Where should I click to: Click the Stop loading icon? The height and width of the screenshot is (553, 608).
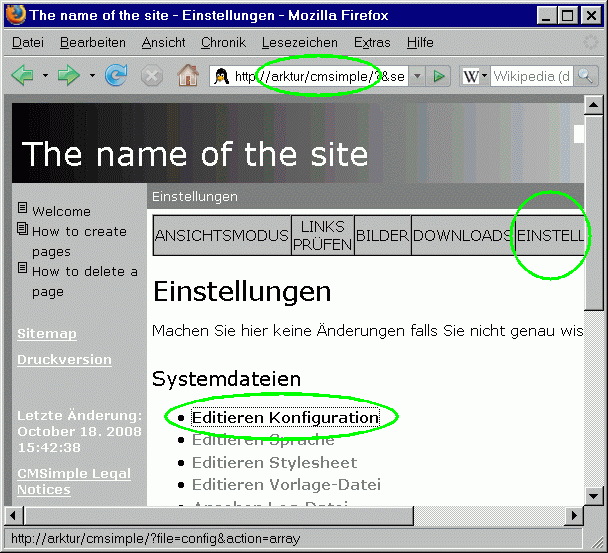[x=151, y=76]
